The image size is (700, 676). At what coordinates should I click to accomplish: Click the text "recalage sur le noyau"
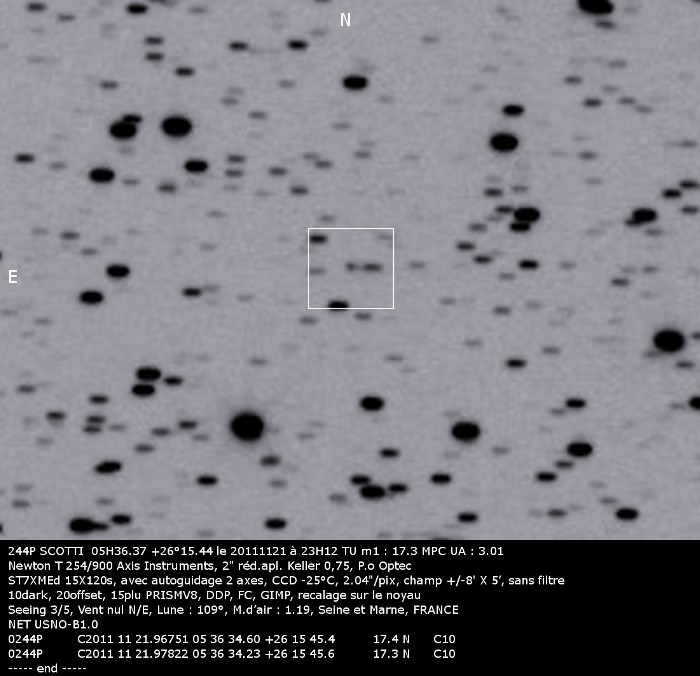[x=359, y=595]
